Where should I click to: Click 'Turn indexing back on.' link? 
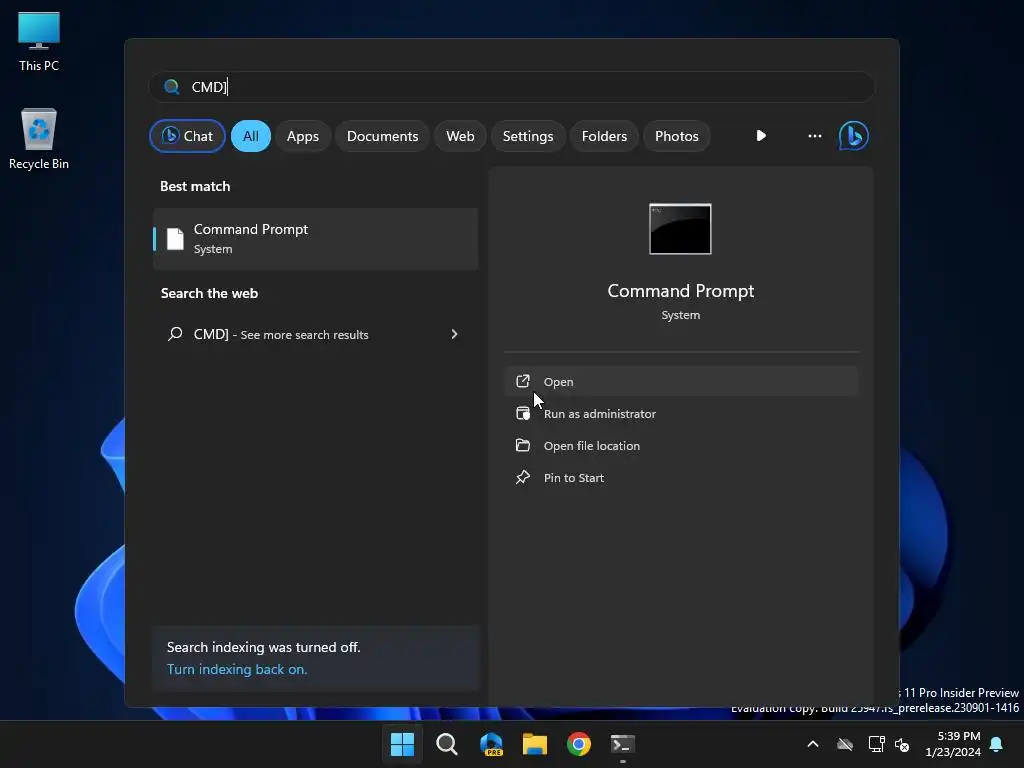tap(237, 669)
